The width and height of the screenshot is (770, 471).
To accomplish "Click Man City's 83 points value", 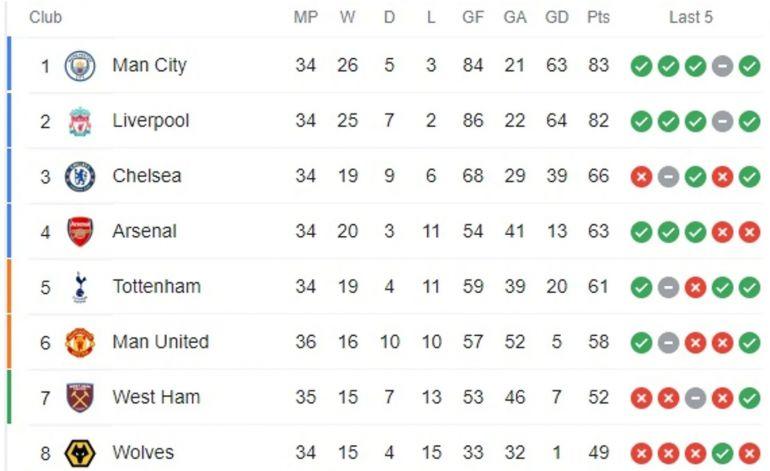I will coord(598,66).
